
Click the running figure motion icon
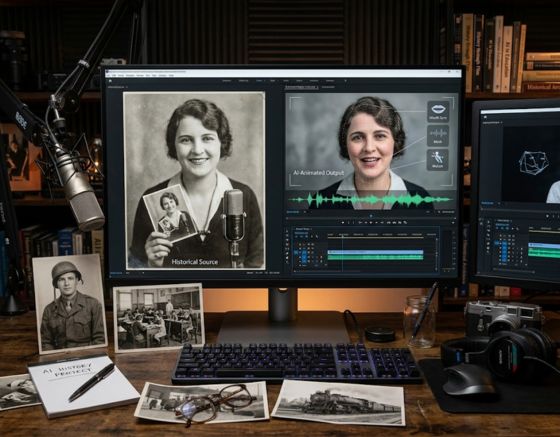point(438,157)
